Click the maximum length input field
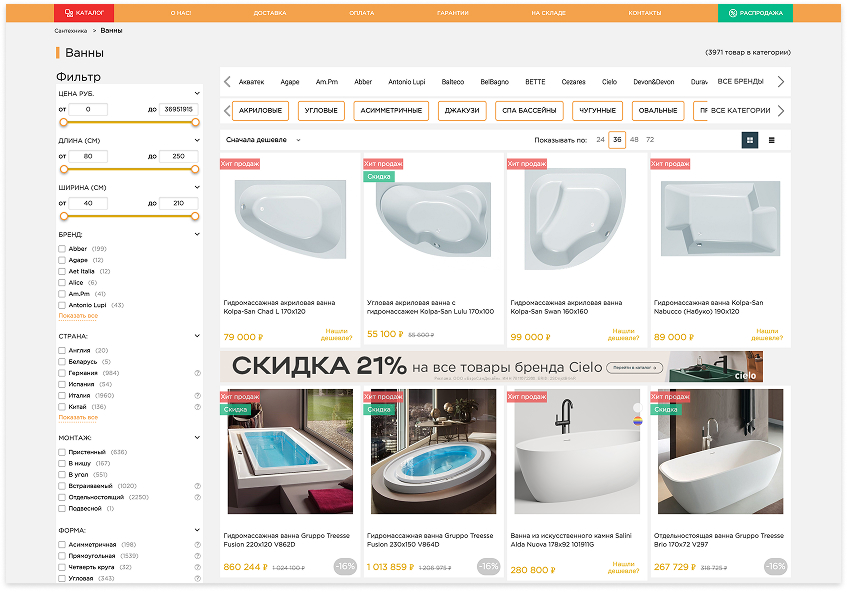This screenshot has width=847, height=592. [178, 156]
